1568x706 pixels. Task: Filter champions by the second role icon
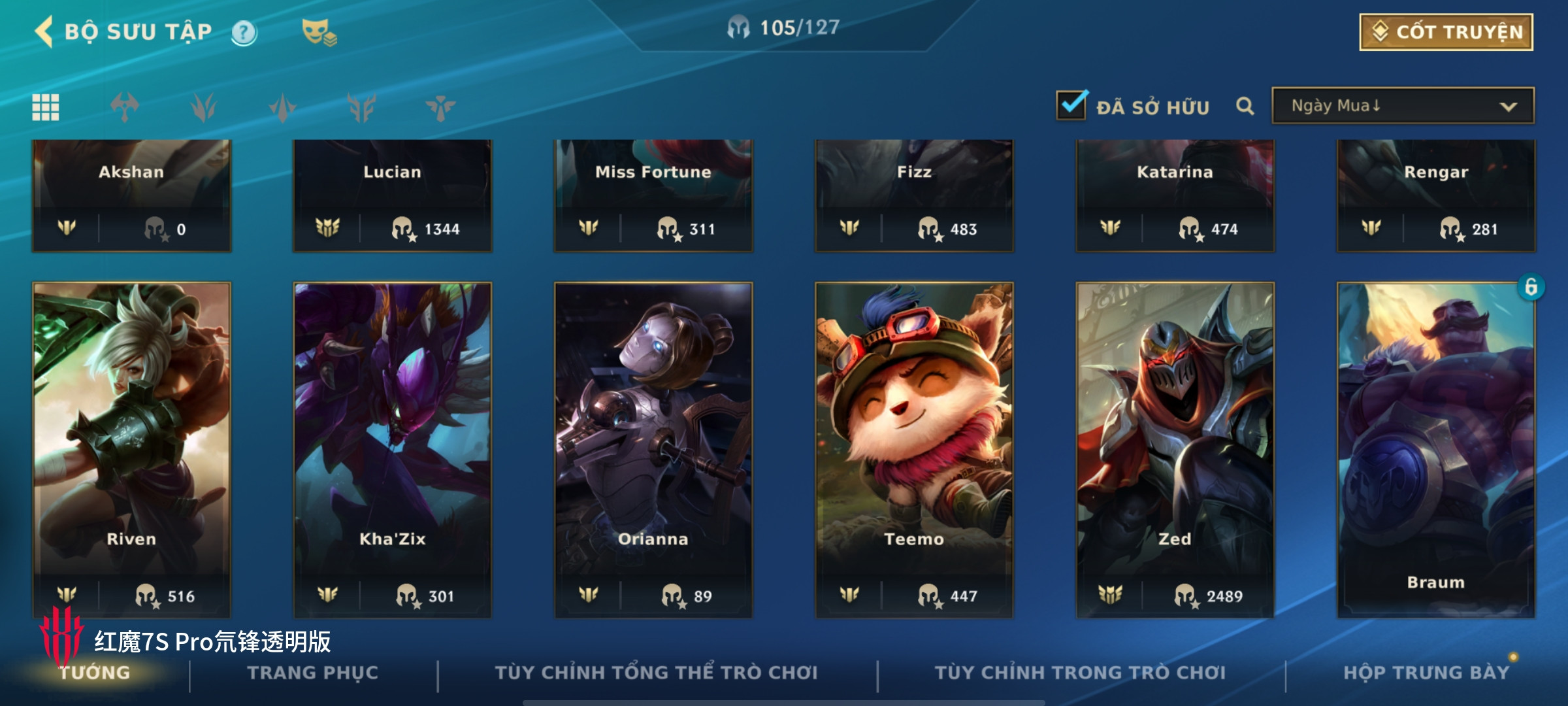pos(204,107)
